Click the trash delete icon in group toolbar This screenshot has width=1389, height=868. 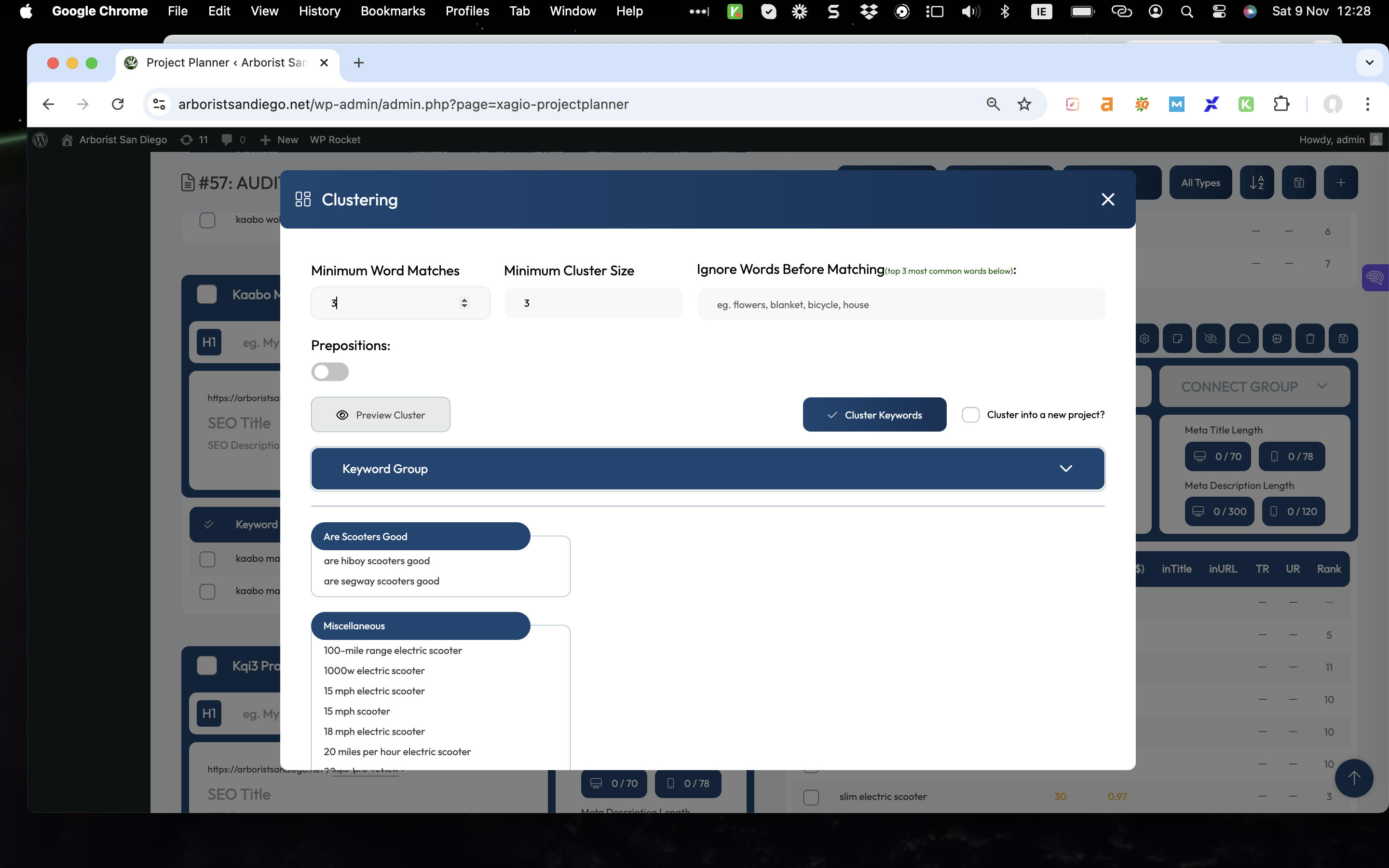click(1310, 339)
